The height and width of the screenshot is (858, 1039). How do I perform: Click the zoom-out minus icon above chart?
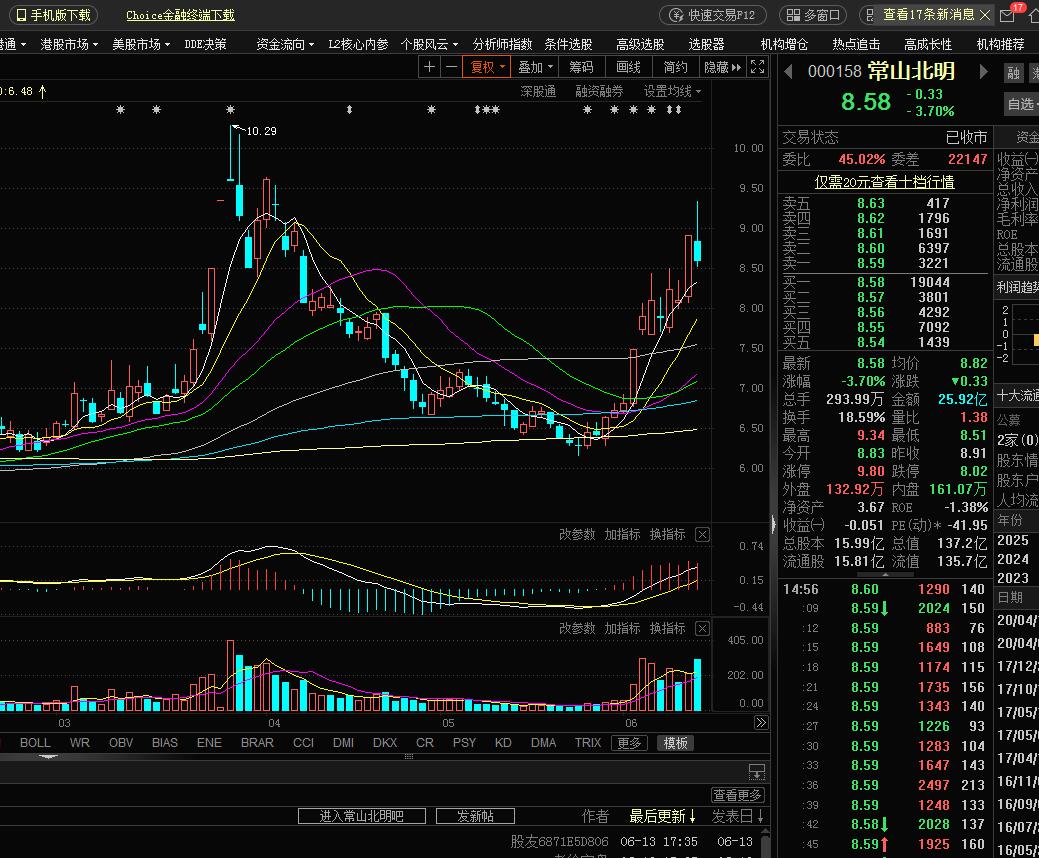click(x=452, y=67)
